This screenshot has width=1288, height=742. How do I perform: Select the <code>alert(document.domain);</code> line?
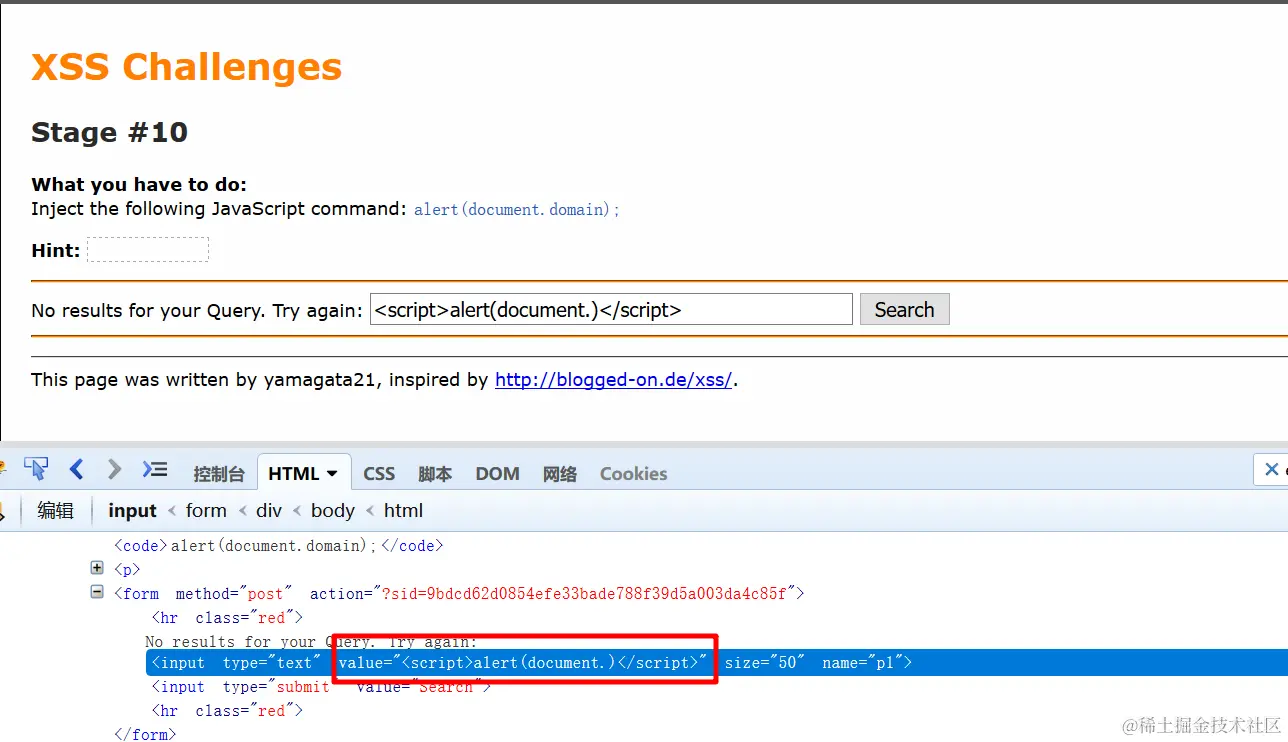[278, 546]
